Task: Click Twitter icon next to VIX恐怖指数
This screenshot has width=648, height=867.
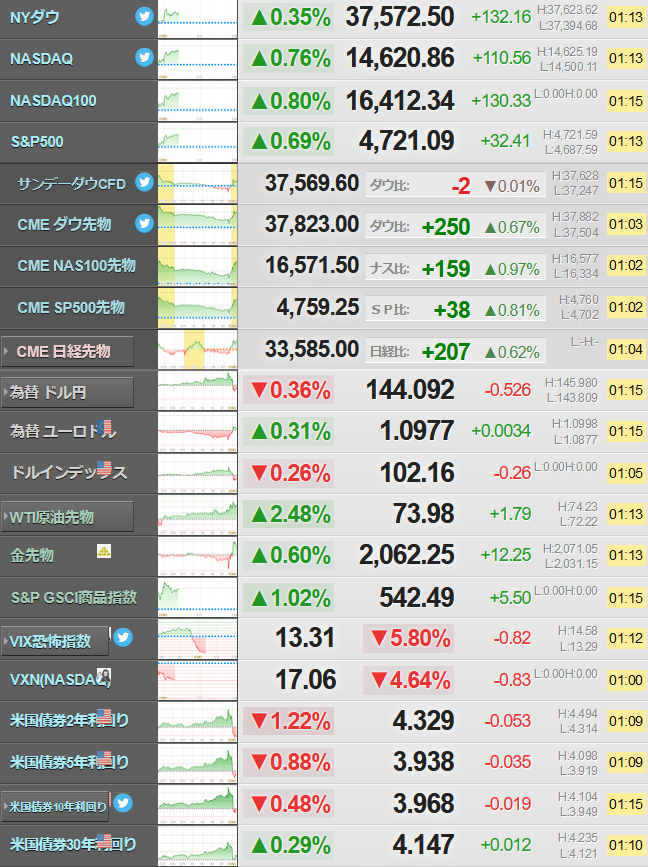Action: [123, 638]
